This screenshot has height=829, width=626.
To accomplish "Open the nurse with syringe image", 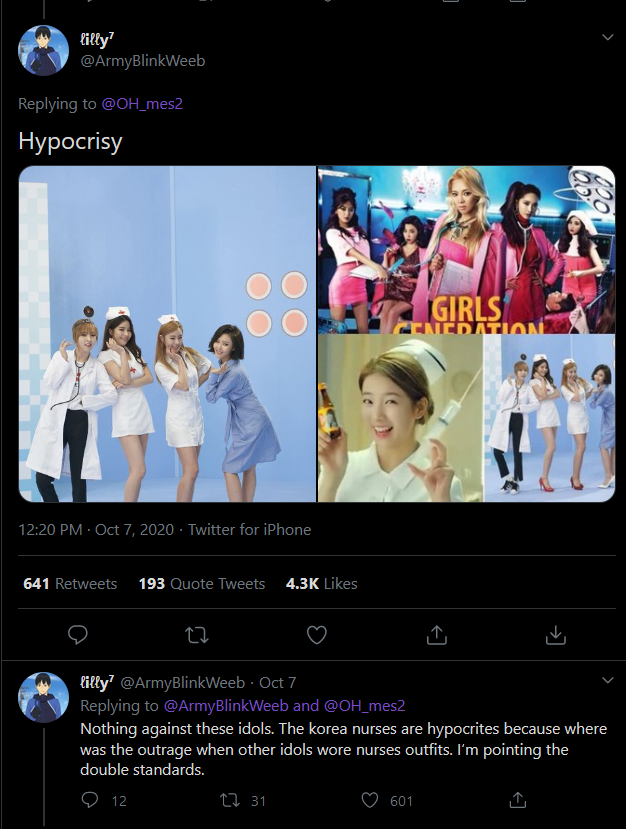I will pos(400,418).
